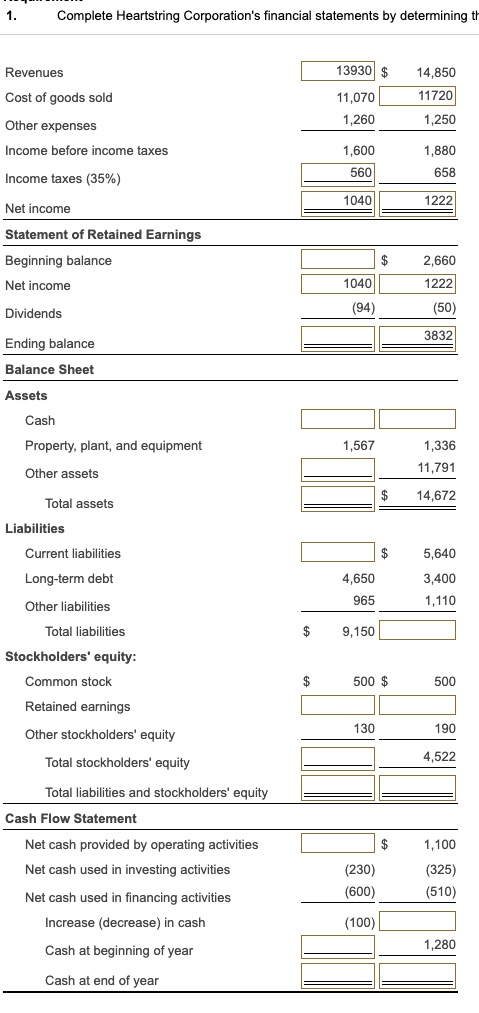The width and height of the screenshot is (479, 1013).
Task: Click Total stockholders' equity value 4,522
Action: (440, 757)
